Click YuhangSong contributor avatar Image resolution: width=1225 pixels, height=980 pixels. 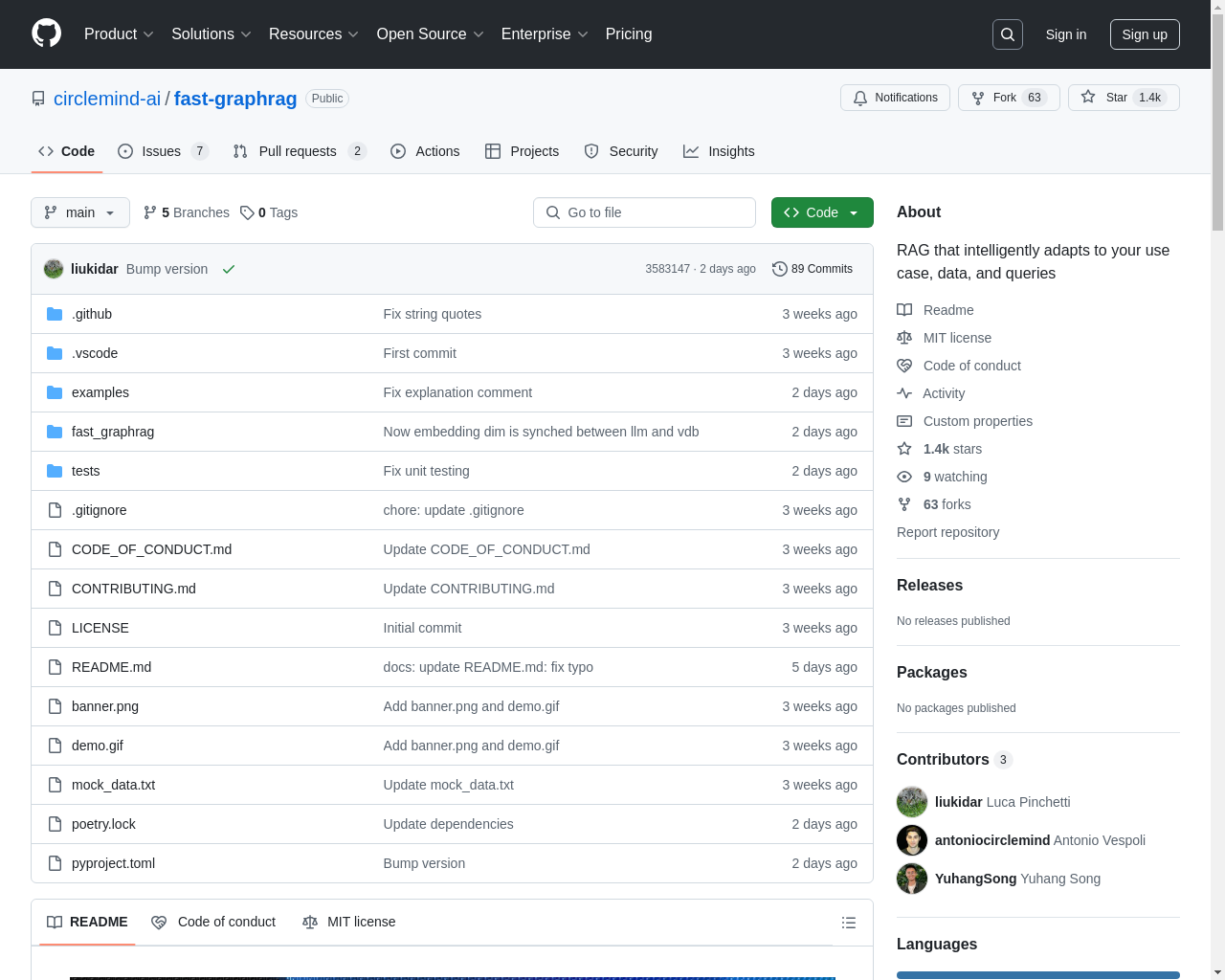click(912, 879)
